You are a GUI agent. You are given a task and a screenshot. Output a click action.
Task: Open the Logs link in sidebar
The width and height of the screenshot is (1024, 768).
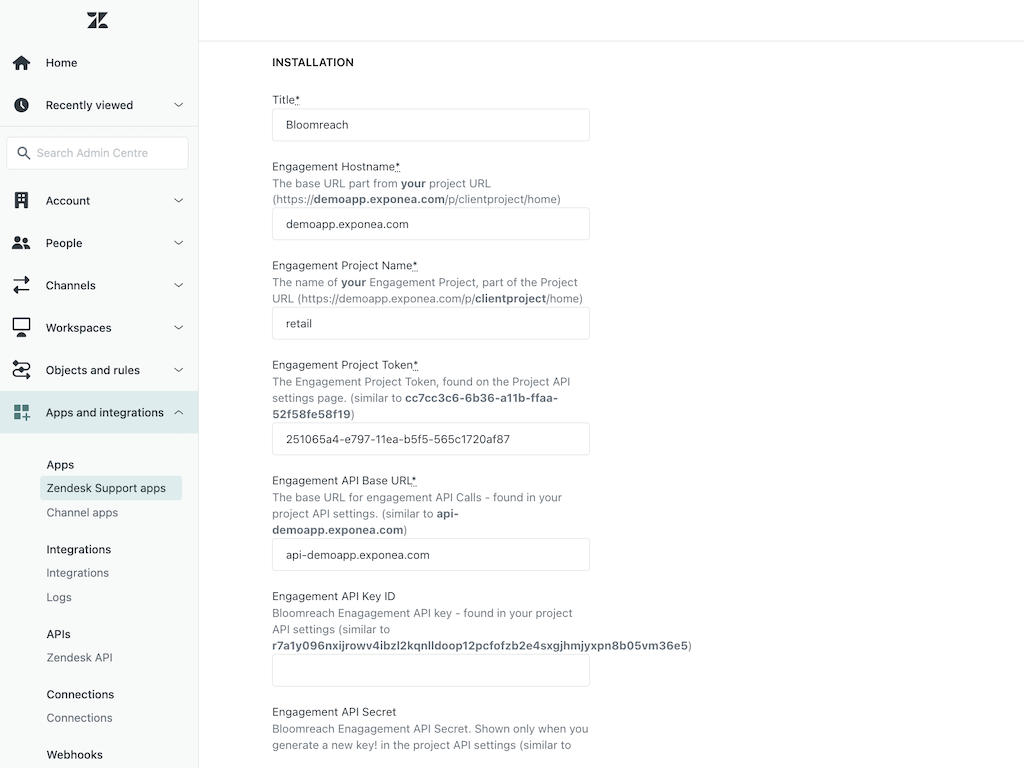59,597
